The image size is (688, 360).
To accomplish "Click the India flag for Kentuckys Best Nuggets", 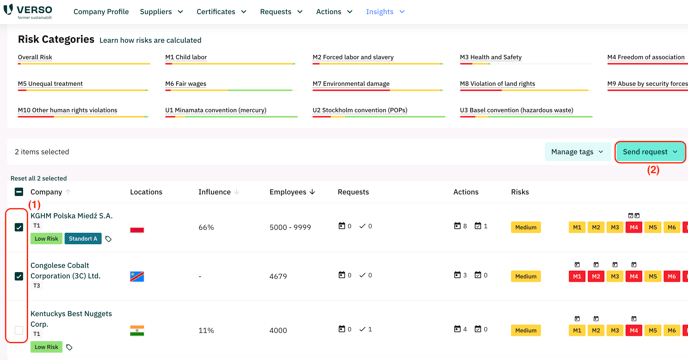I will 137,331.
